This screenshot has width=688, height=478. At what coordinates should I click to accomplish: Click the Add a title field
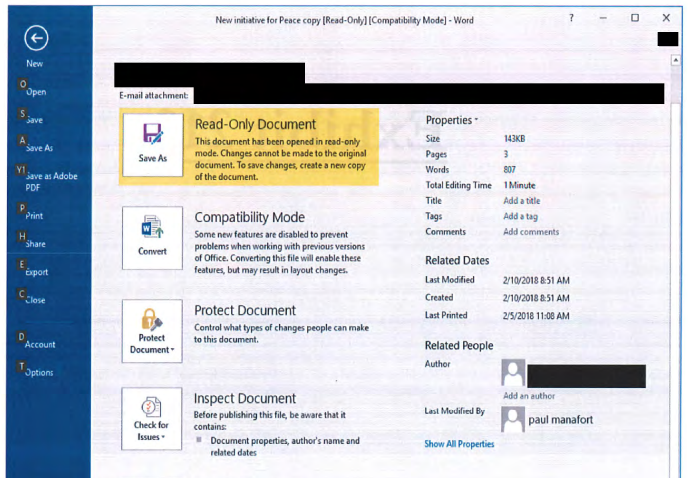click(521, 201)
